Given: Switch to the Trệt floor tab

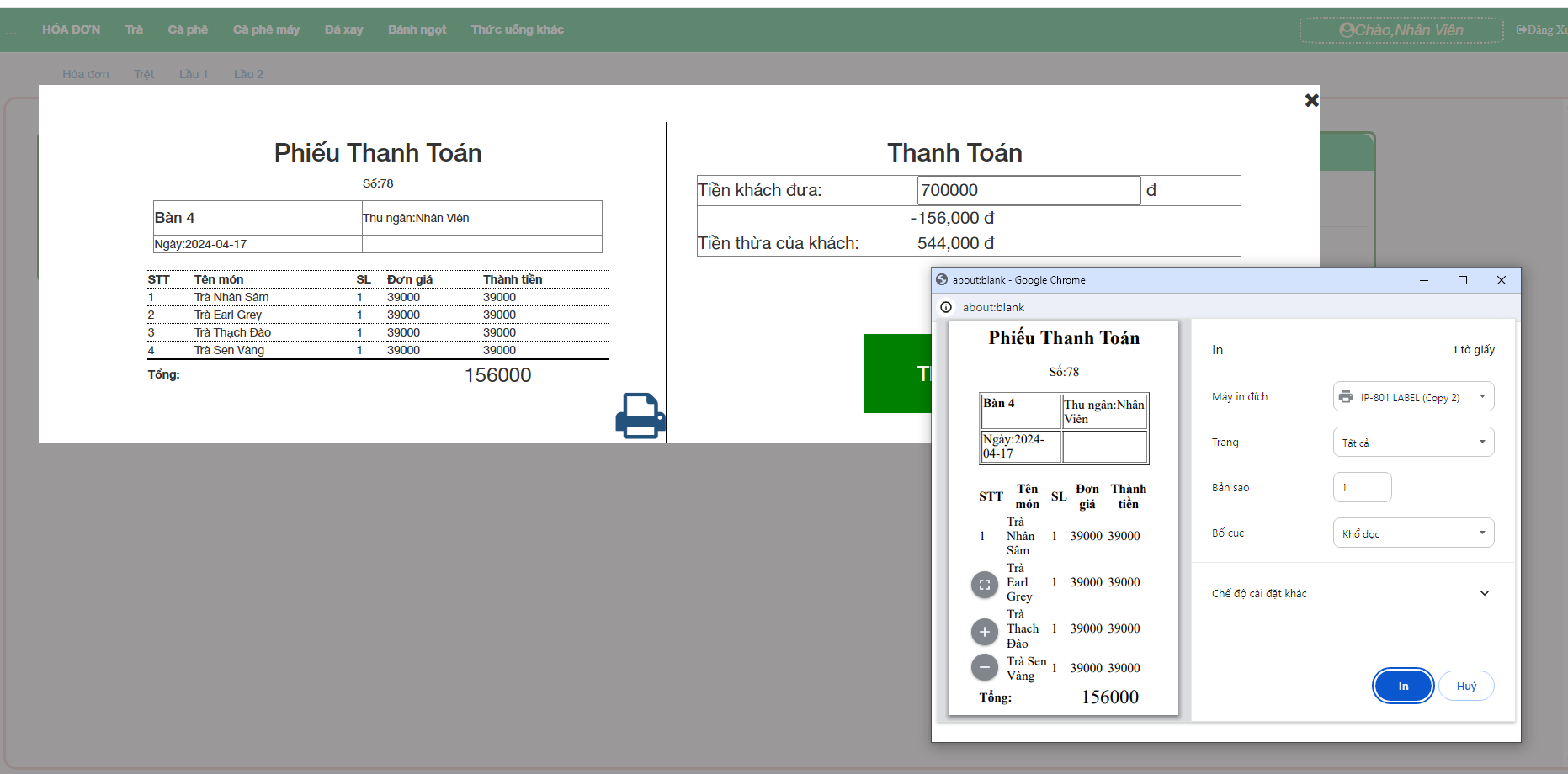Looking at the screenshot, I should tap(144, 74).
